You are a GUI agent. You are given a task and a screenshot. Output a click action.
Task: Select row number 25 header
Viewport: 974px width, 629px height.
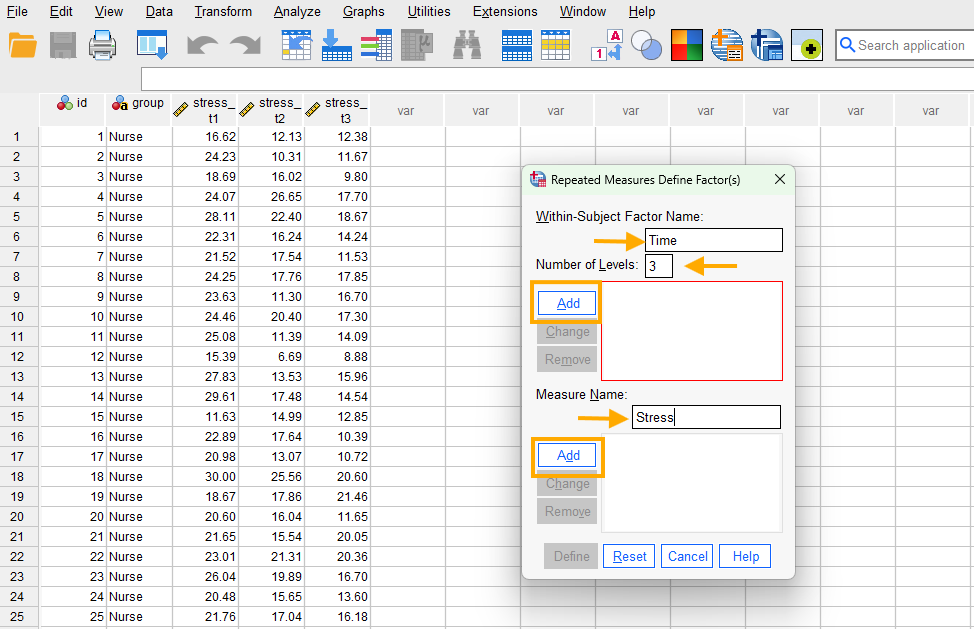(17, 617)
